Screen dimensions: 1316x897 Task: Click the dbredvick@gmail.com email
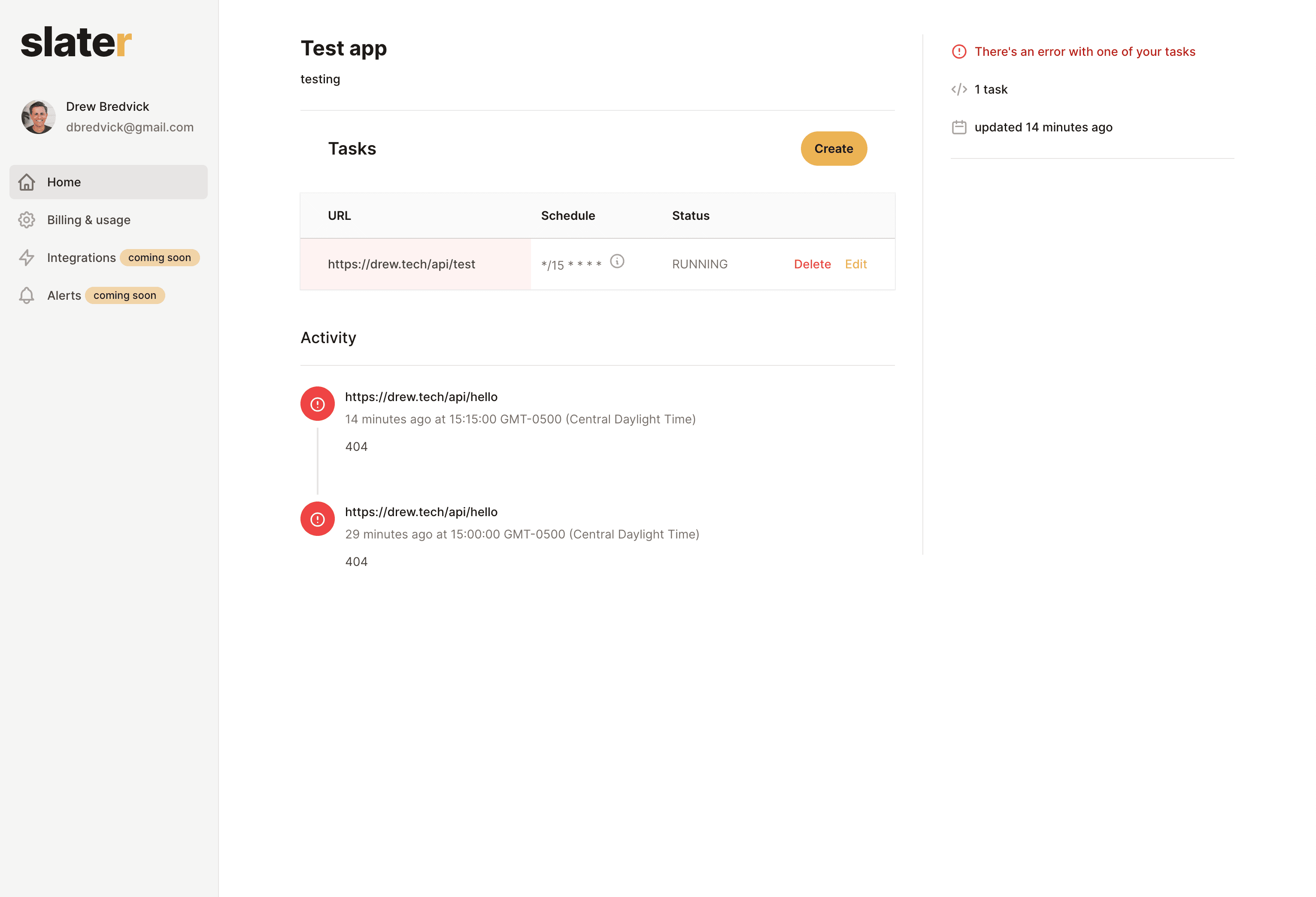(130, 127)
